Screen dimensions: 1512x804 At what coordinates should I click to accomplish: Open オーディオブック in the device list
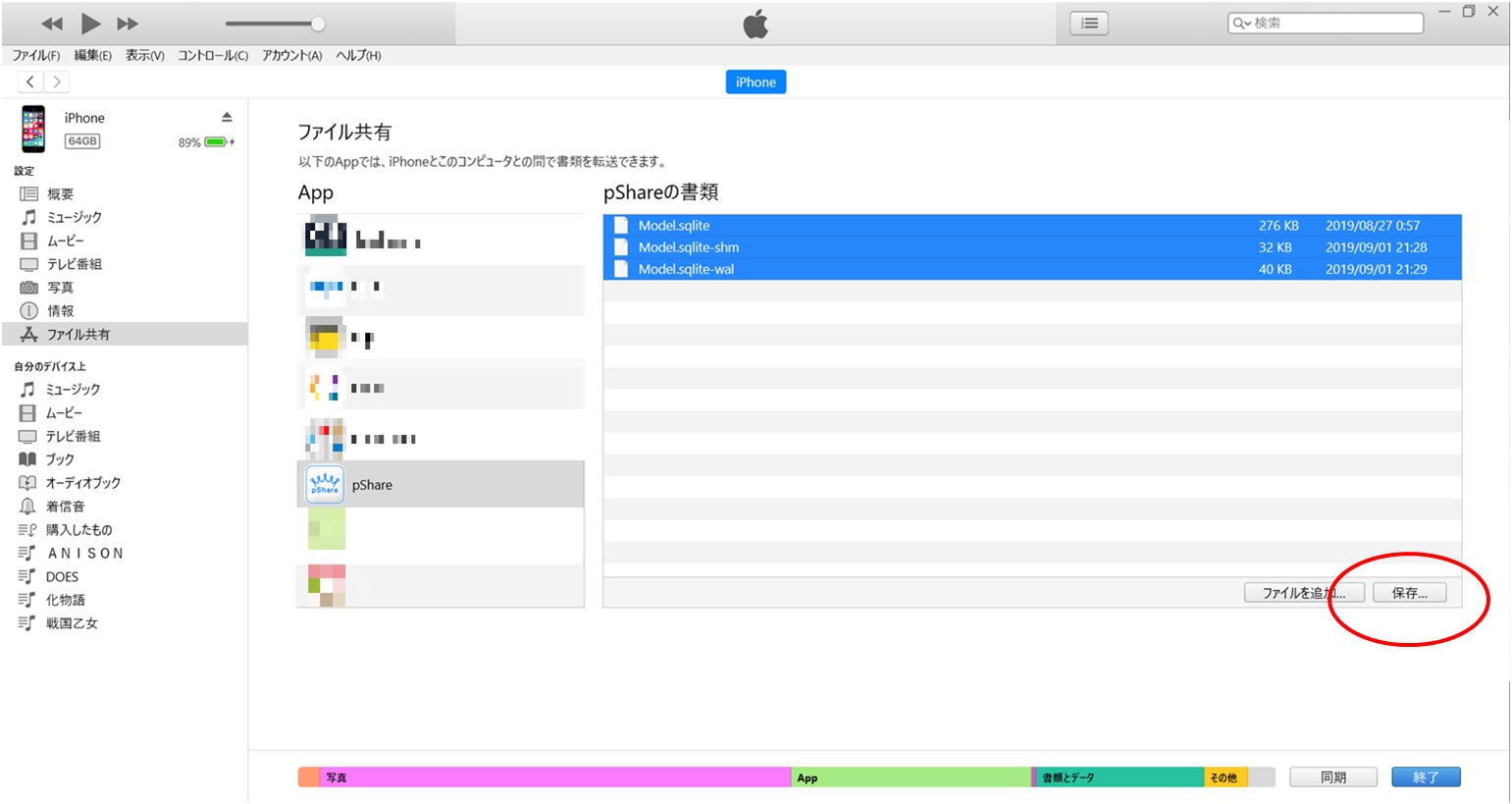(125, 483)
